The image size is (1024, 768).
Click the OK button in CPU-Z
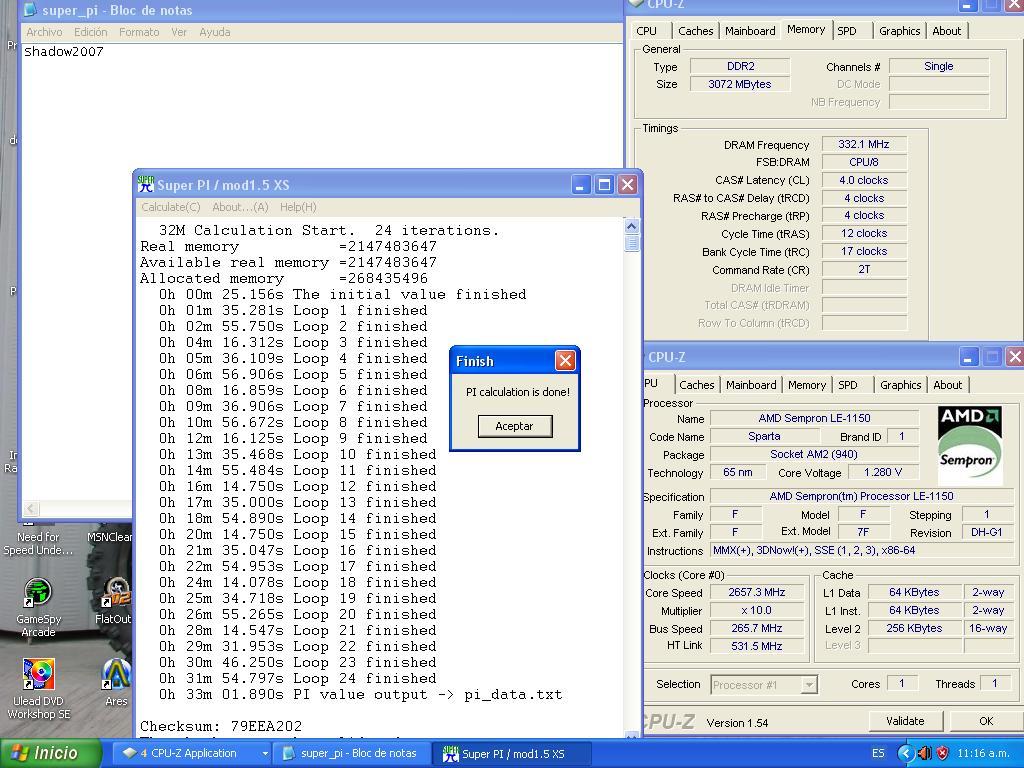pyautogui.click(x=986, y=721)
